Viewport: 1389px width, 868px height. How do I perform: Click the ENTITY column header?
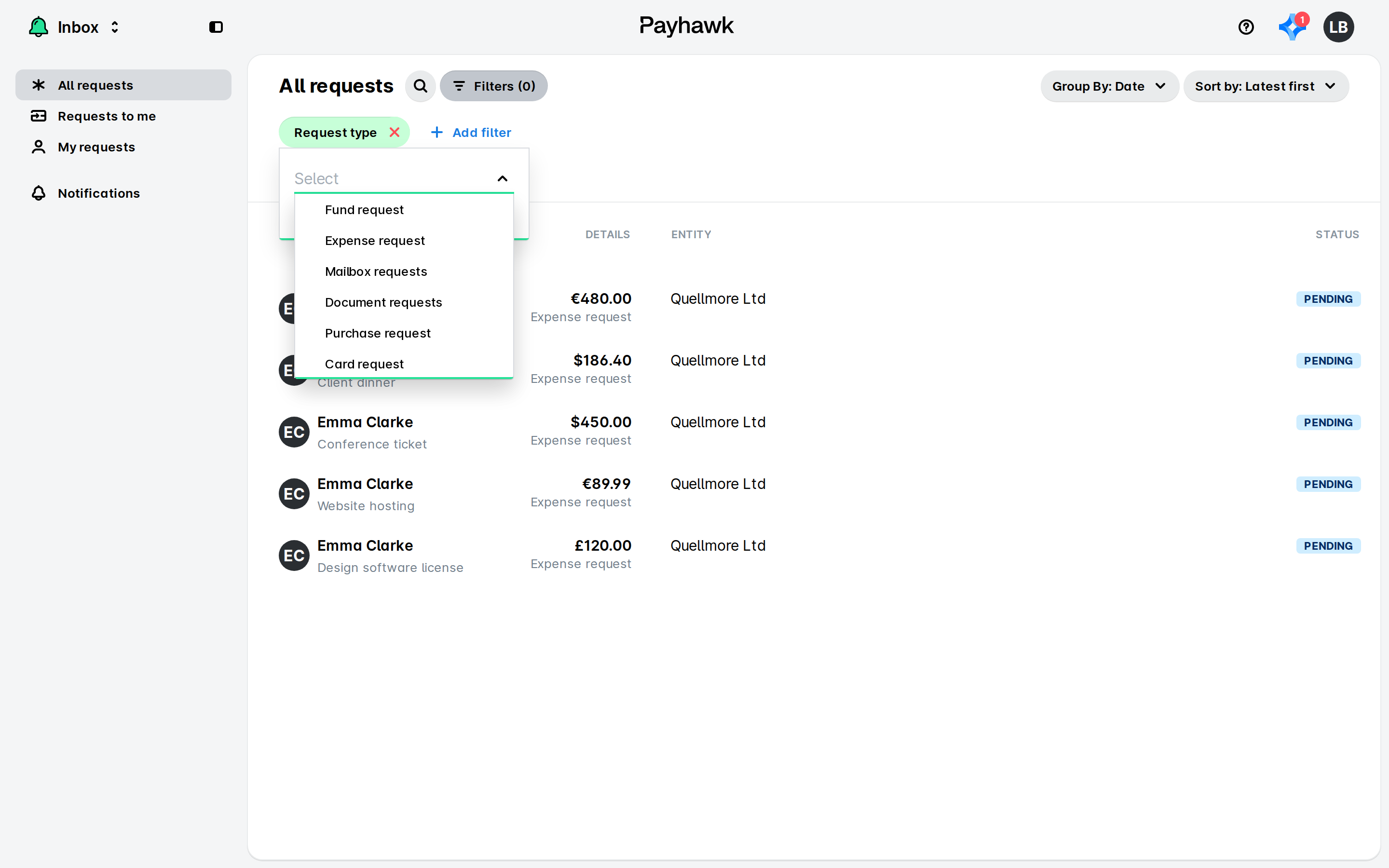(691, 234)
